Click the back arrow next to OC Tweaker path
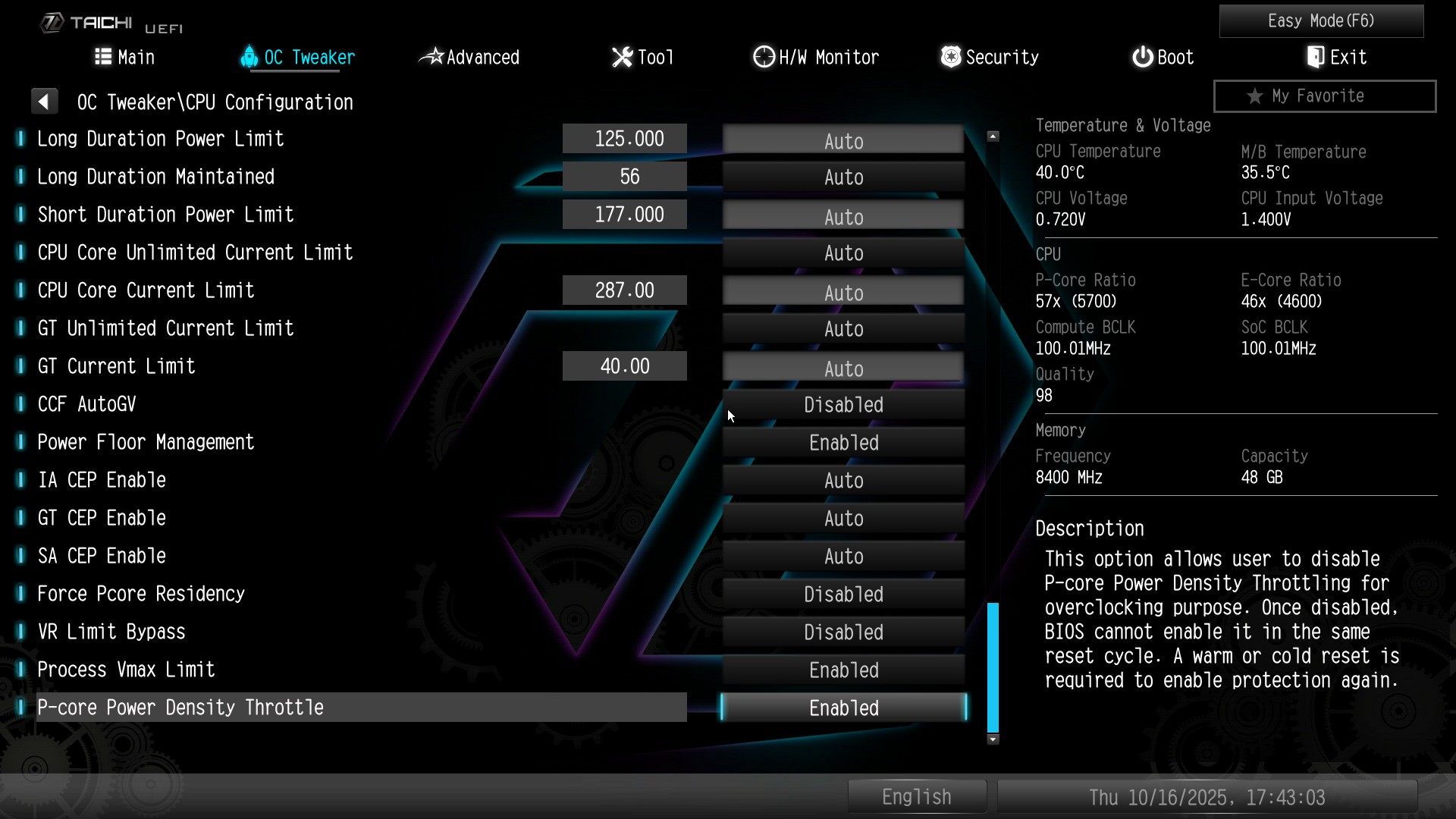 [x=44, y=102]
